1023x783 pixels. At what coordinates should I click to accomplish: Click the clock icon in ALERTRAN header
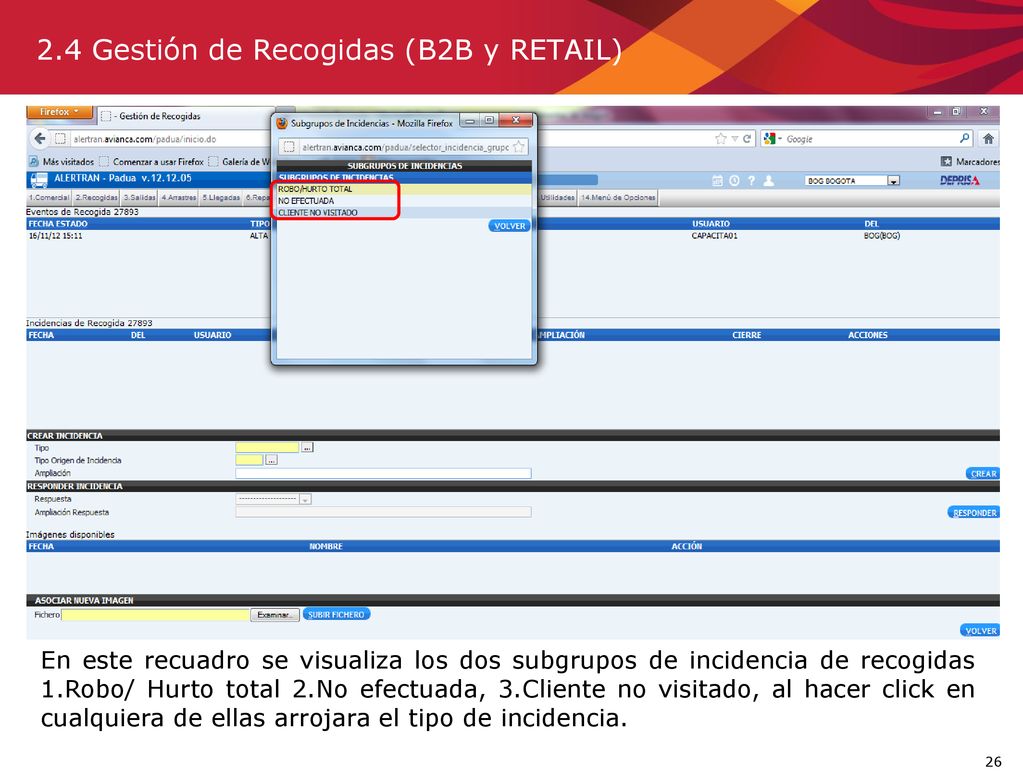click(x=734, y=181)
